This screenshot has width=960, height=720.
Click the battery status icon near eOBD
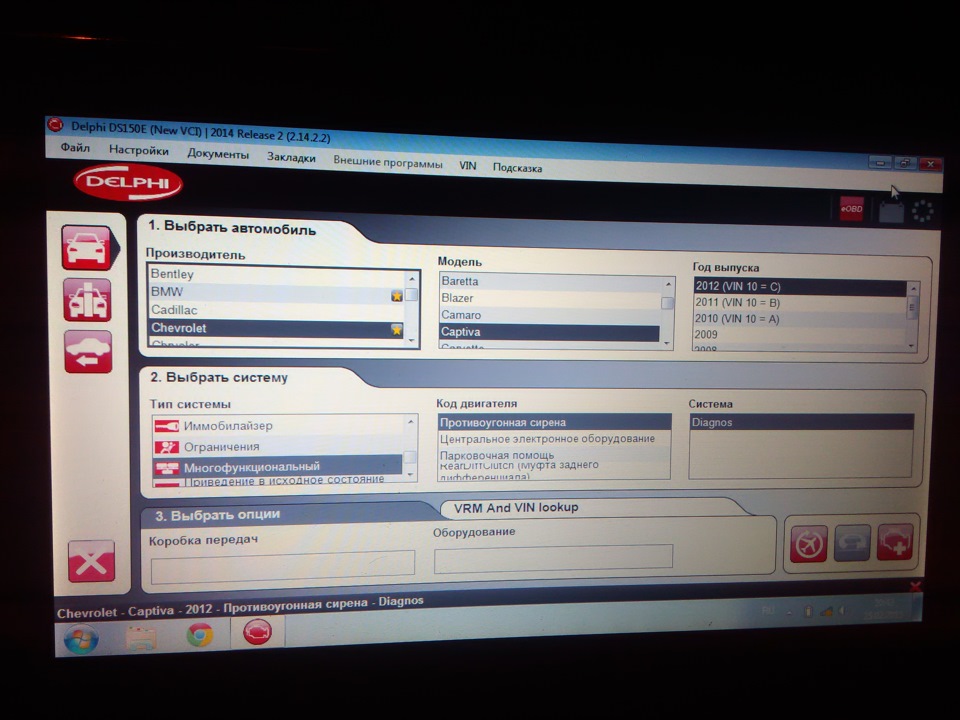pyautogui.click(x=891, y=211)
